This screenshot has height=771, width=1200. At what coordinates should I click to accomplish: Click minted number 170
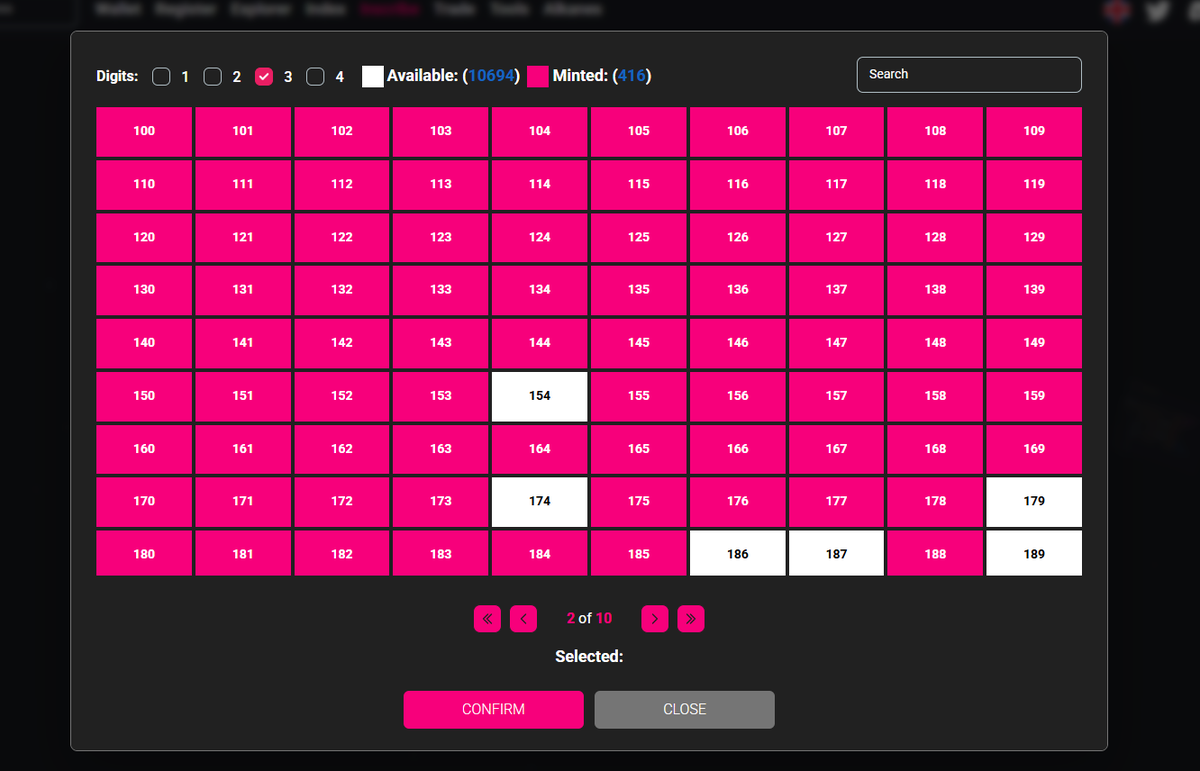point(144,501)
